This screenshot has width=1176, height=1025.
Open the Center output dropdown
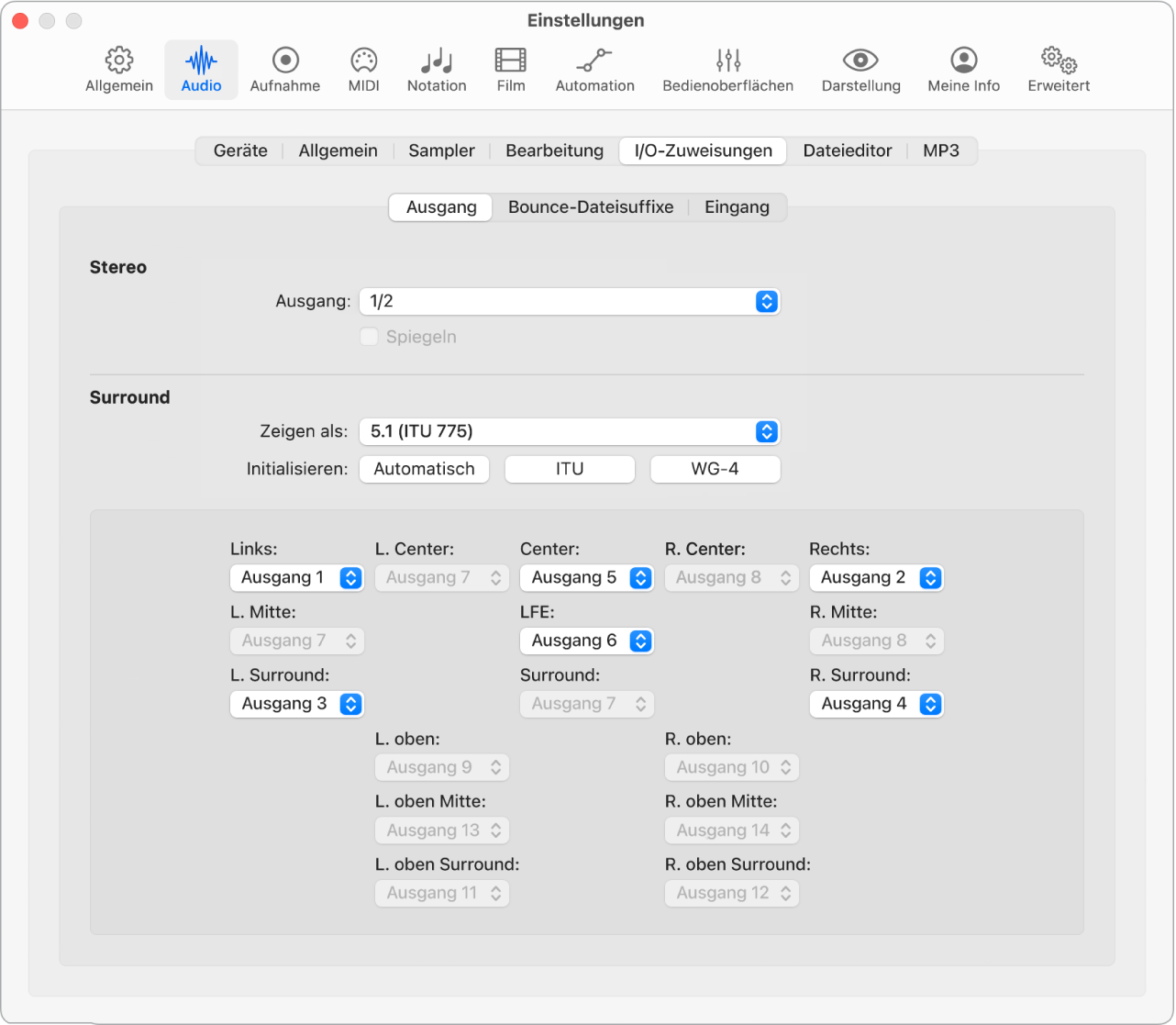587,578
